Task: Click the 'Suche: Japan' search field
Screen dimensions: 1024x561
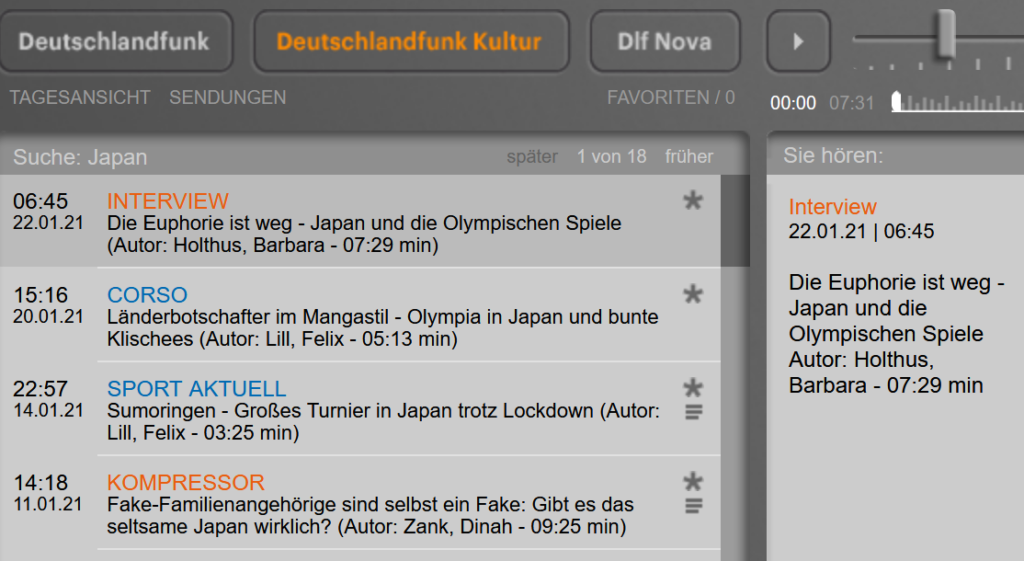Action: tap(80, 157)
